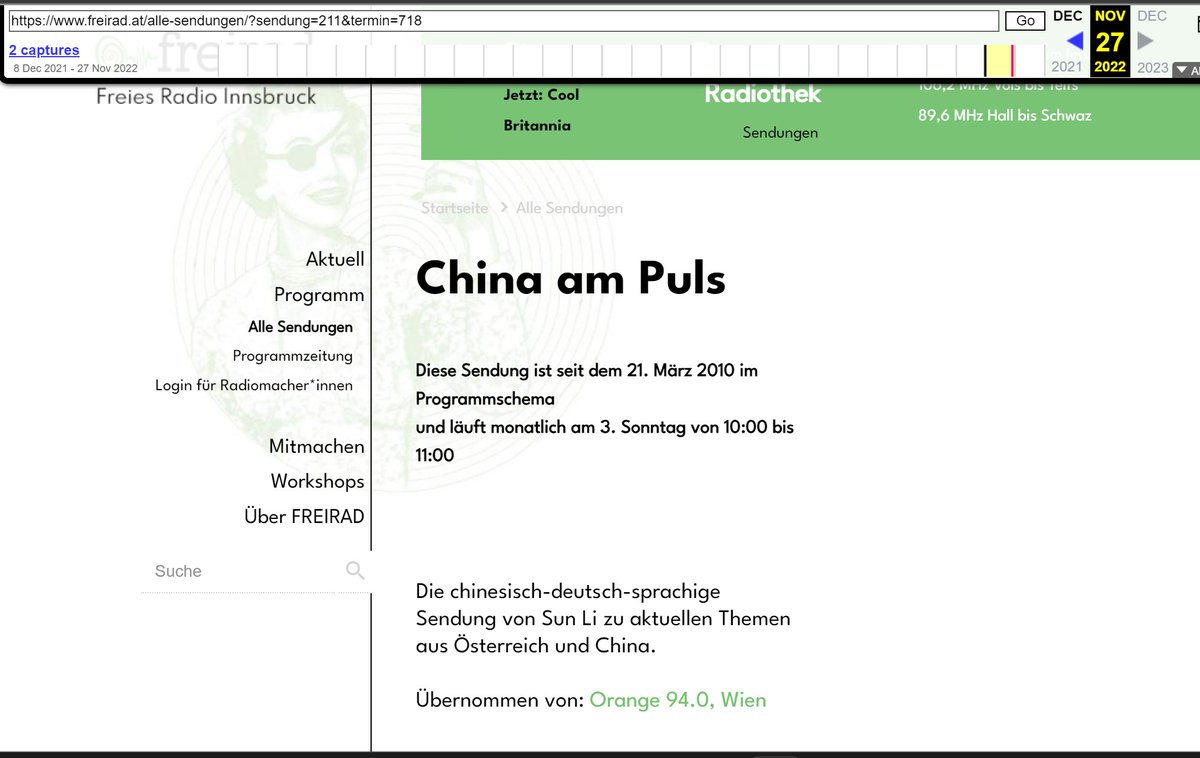Open the Orange 94.0, Wien link

point(678,700)
